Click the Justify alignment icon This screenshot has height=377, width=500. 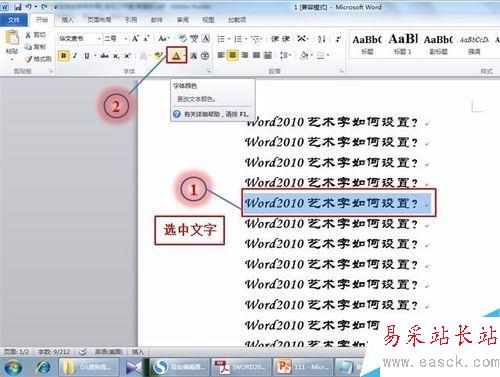click(x=256, y=55)
